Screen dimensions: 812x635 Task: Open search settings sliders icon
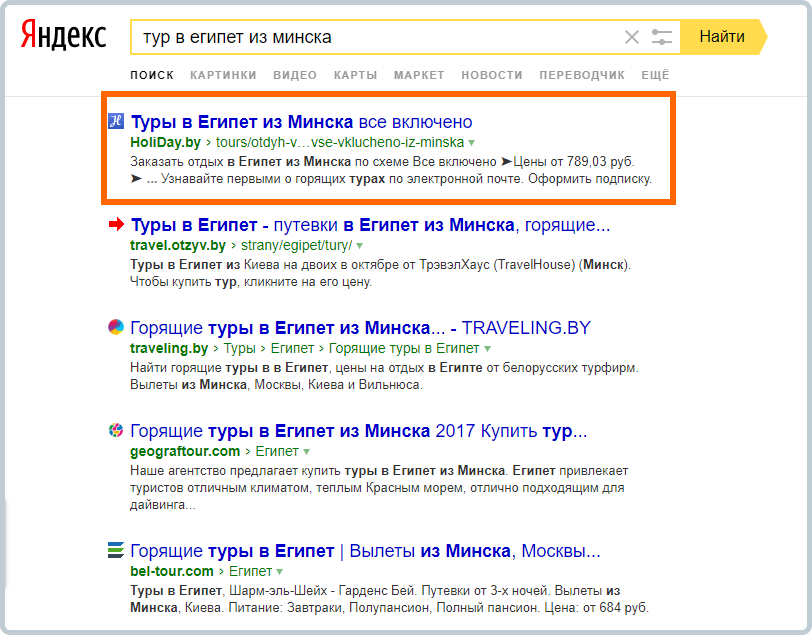pyautogui.click(x=662, y=37)
